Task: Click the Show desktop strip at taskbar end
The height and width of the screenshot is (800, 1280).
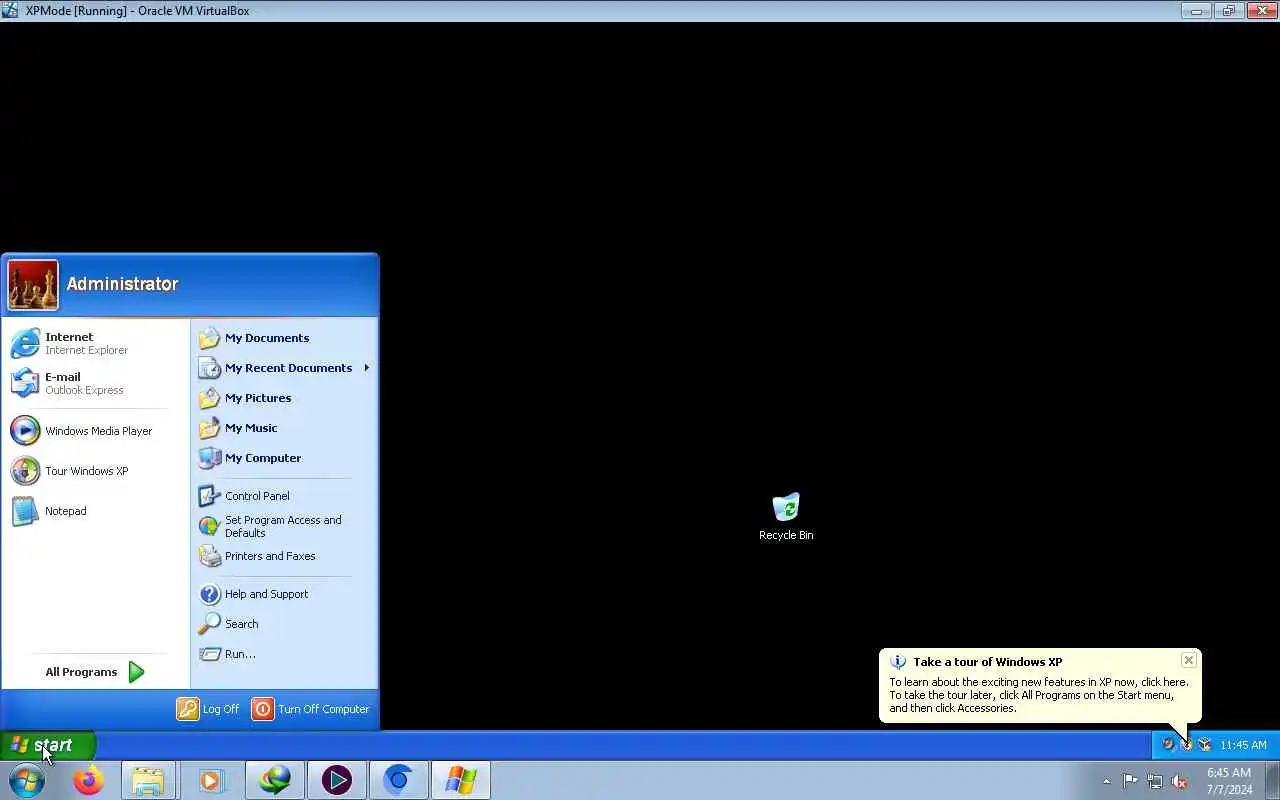Action: [1273, 780]
